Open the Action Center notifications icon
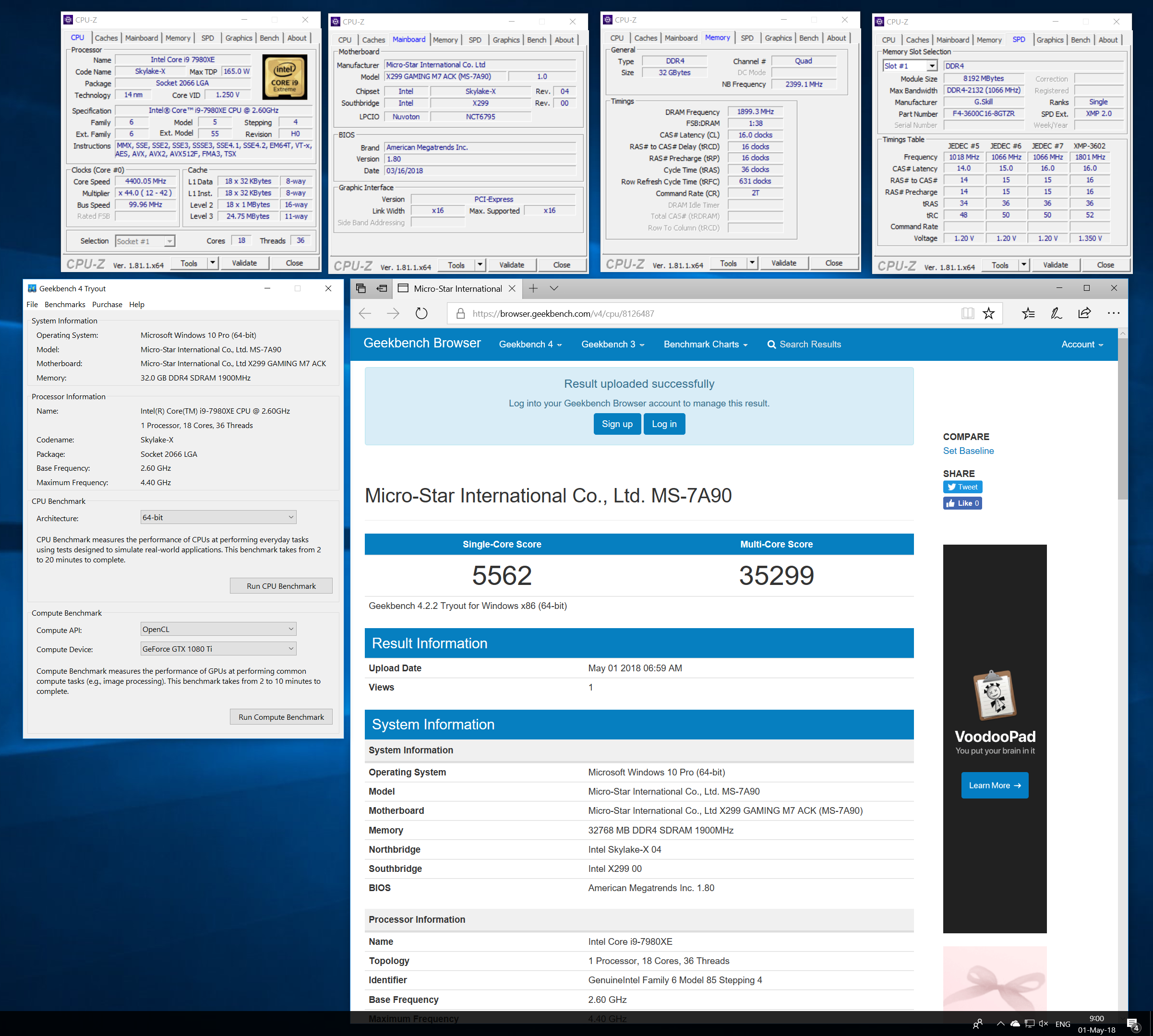 pyautogui.click(x=1133, y=1024)
